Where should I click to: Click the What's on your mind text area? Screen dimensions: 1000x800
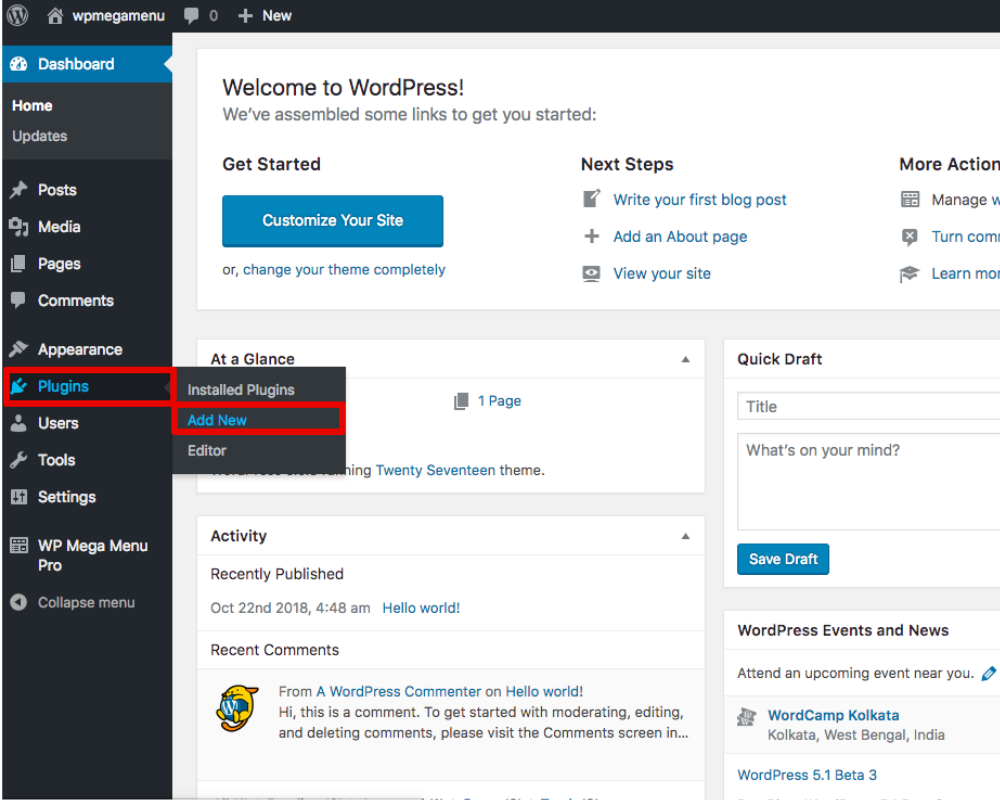click(x=868, y=482)
